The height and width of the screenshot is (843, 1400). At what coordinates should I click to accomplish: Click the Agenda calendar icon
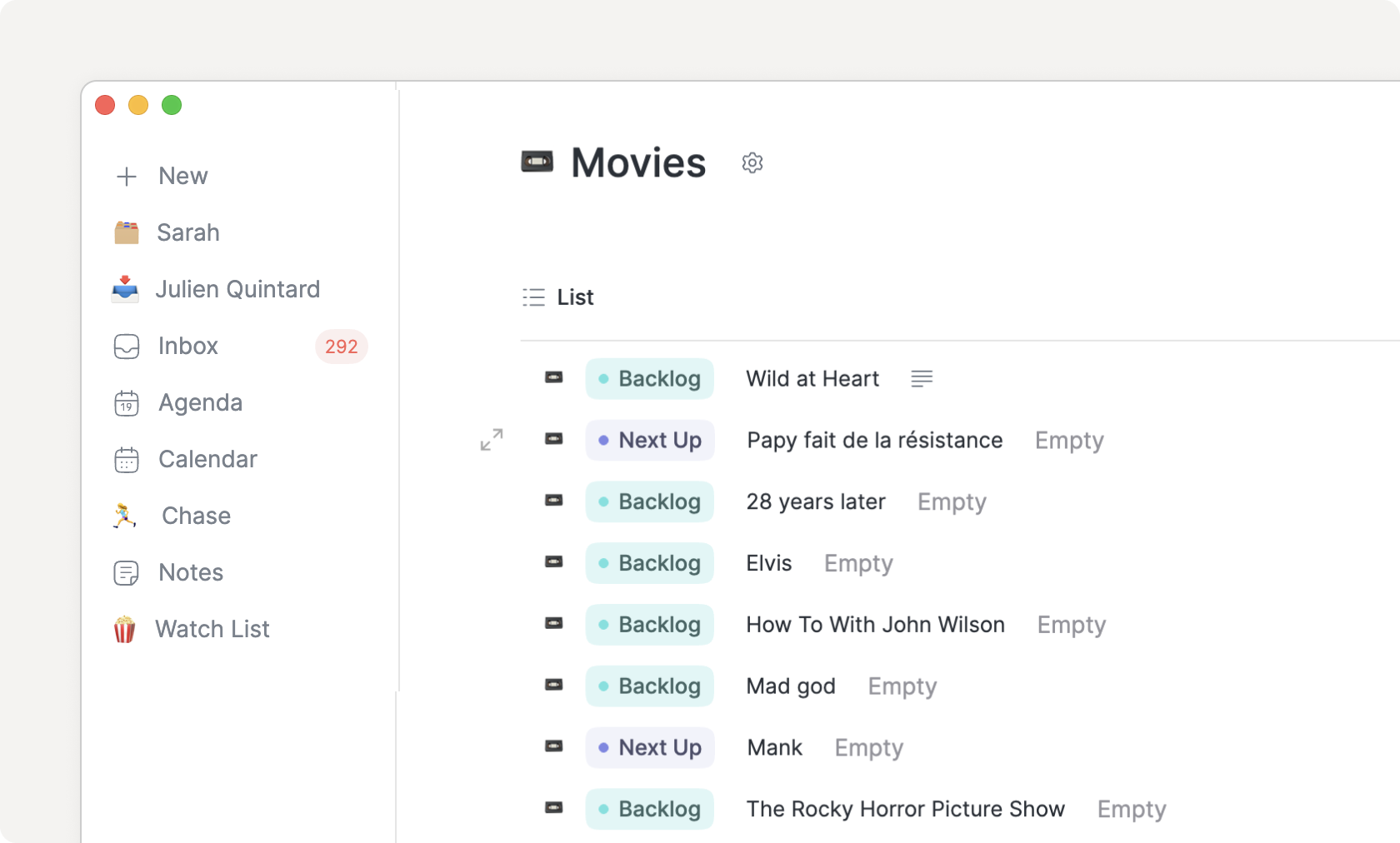pyautogui.click(x=127, y=403)
